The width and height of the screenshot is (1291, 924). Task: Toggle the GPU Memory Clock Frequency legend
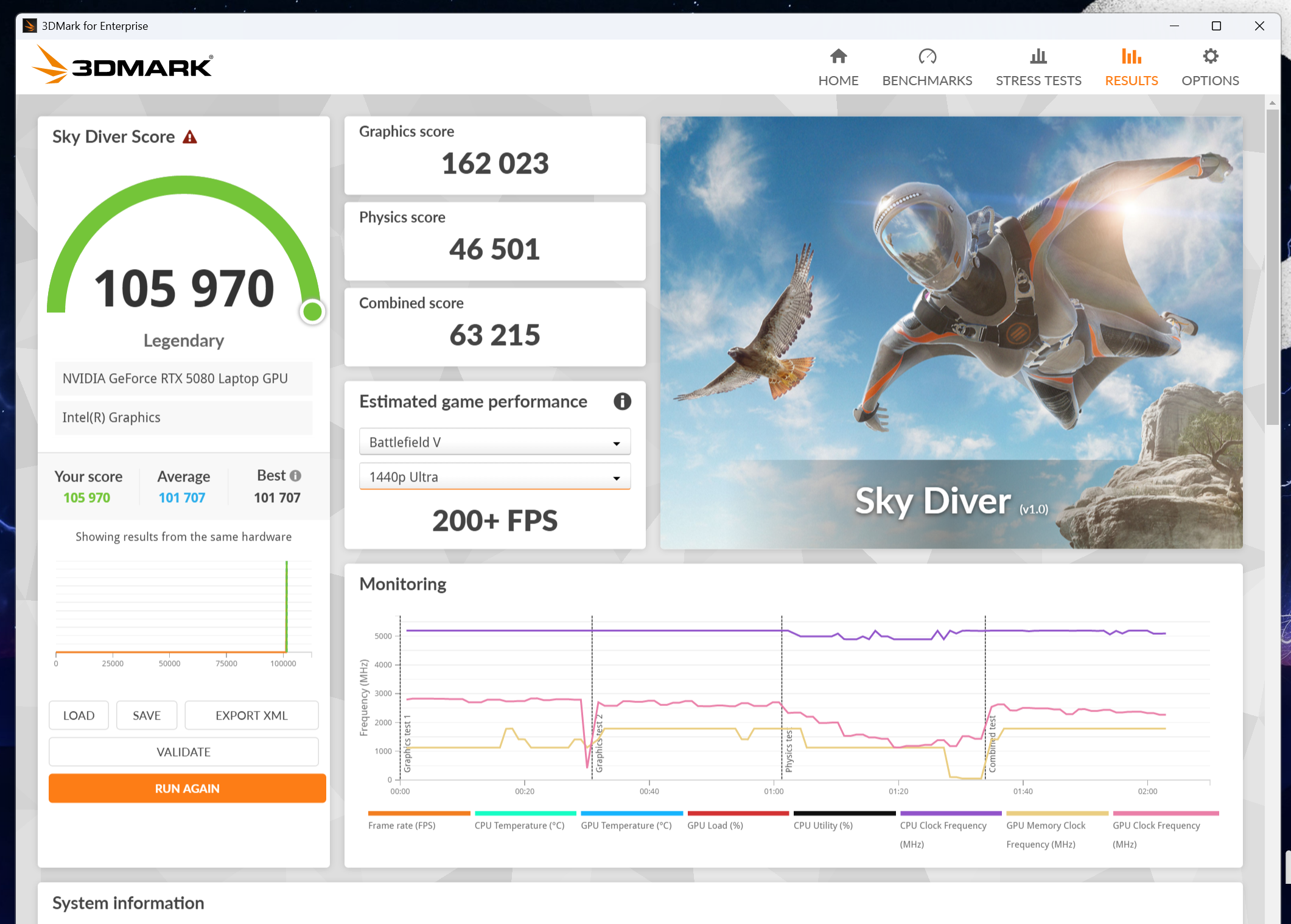click(1057, 831)
